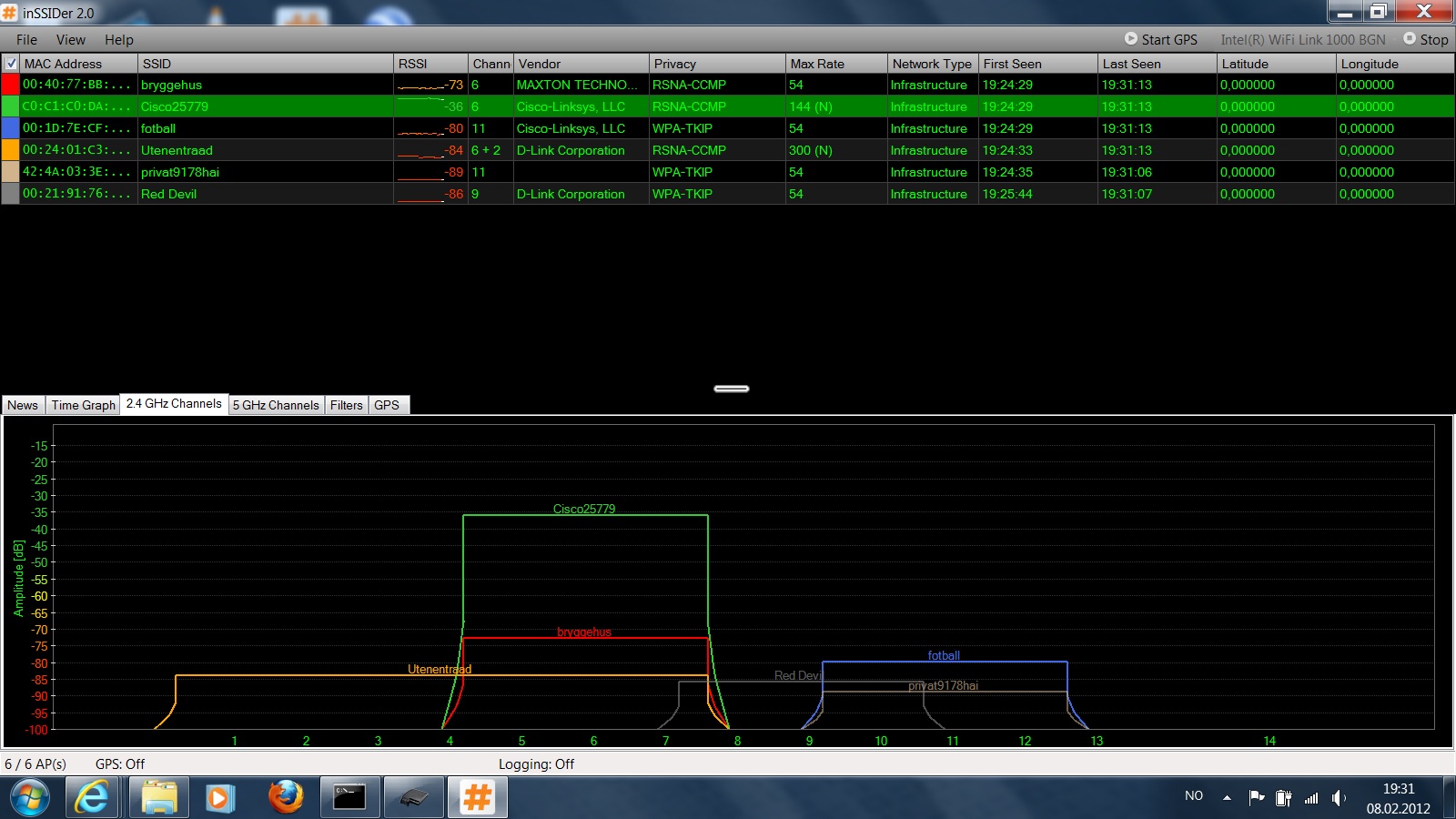Select the fotball network row

tap(728, 128)
